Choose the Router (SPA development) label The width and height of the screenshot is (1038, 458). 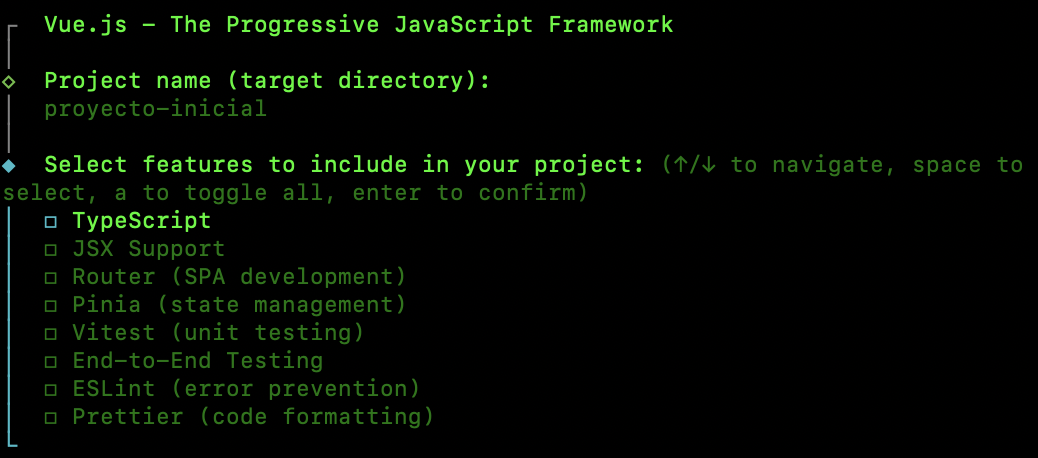click(x=239, y=277)
